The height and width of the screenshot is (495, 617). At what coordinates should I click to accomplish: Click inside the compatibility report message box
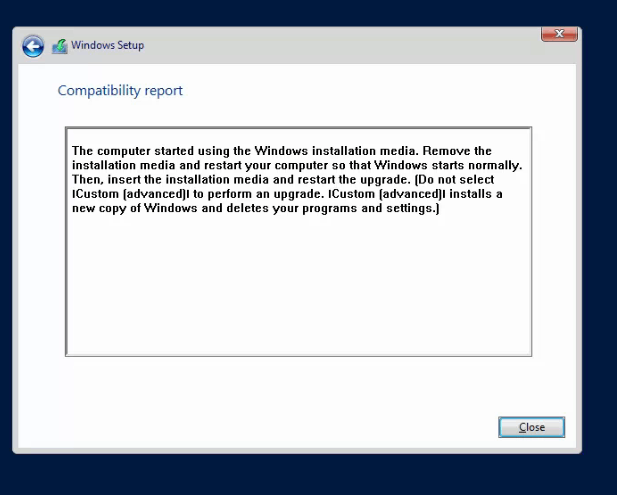[298, 242]
